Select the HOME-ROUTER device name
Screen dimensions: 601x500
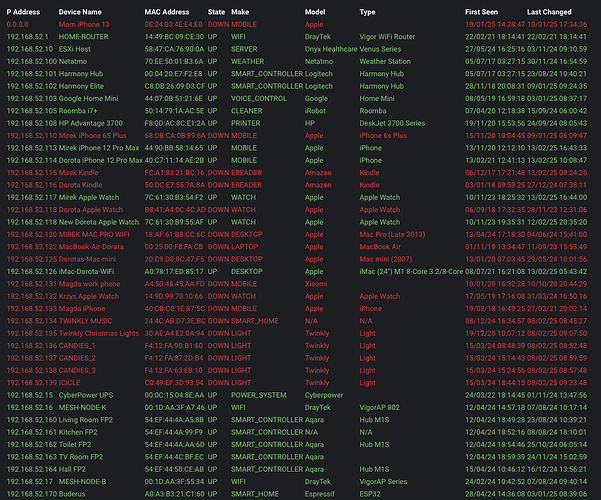pyautogui.click(x=84, y=37)
